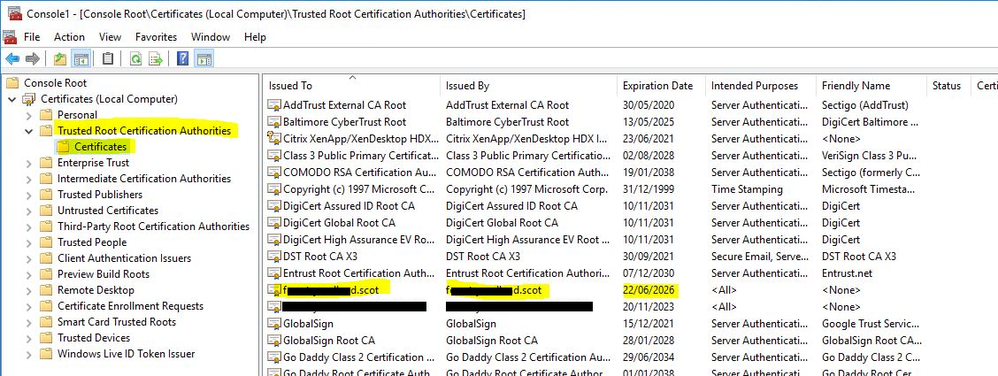
Task: Click the MMC toolbox icon beside File menu
Action: click(10, 37)
